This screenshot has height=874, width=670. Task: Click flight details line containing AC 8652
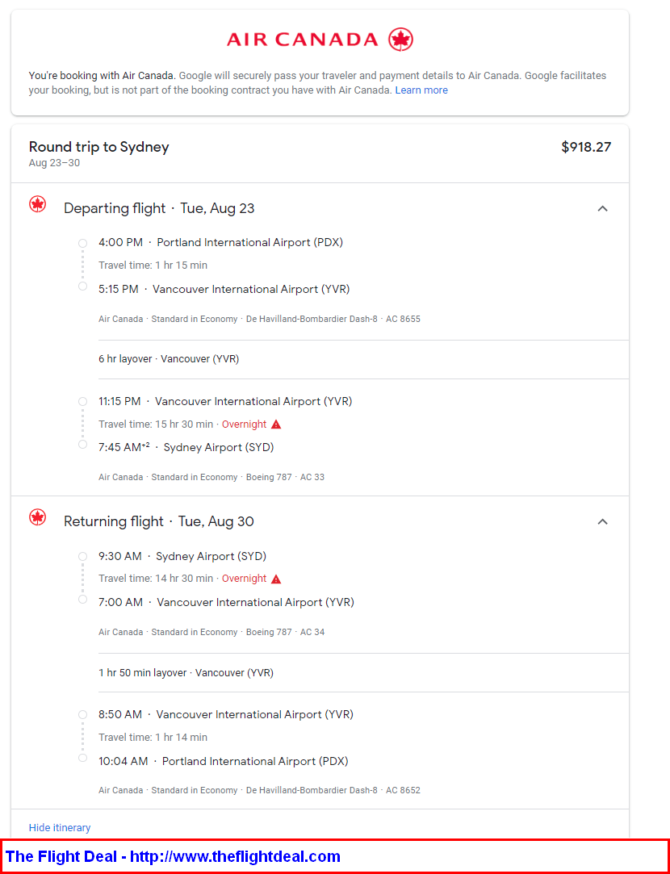pos(259,790)
